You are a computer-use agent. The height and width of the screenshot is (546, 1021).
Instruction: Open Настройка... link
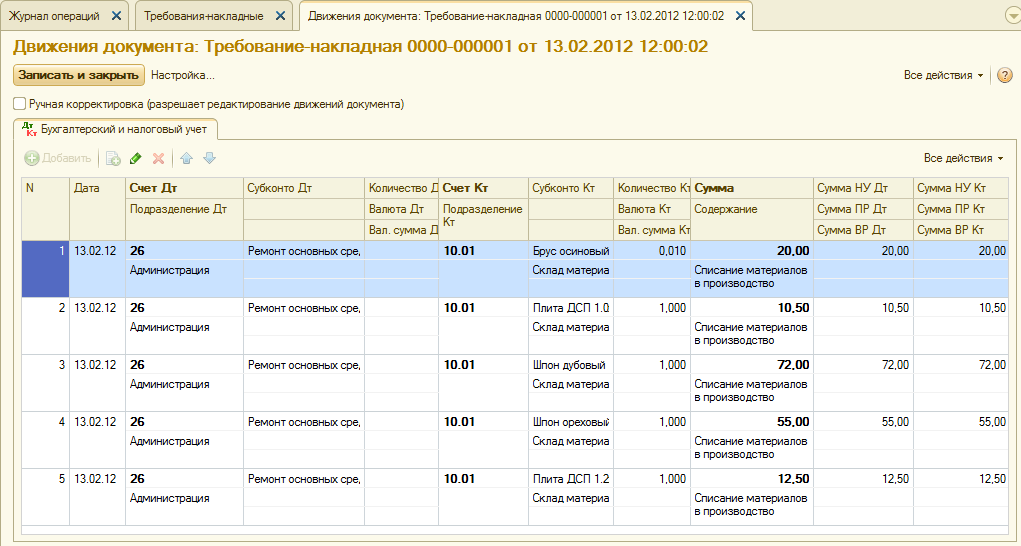tap(183, 75)
